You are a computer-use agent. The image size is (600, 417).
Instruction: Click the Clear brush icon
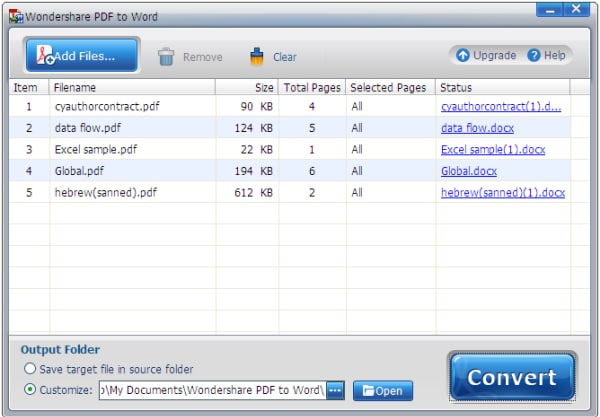[x=257, y=57]
